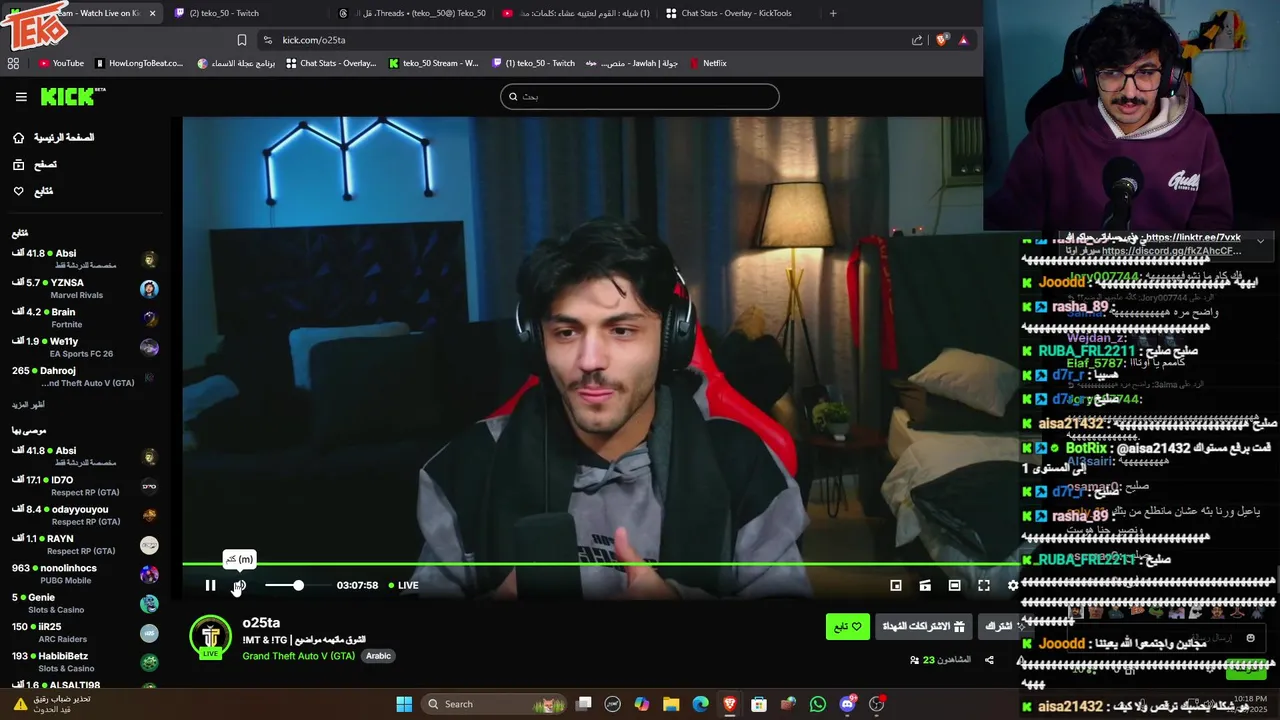Screen dimensions: 1280x720
Task: Open Genie Slots & Casino channel
Action: [x=85, y=603]
